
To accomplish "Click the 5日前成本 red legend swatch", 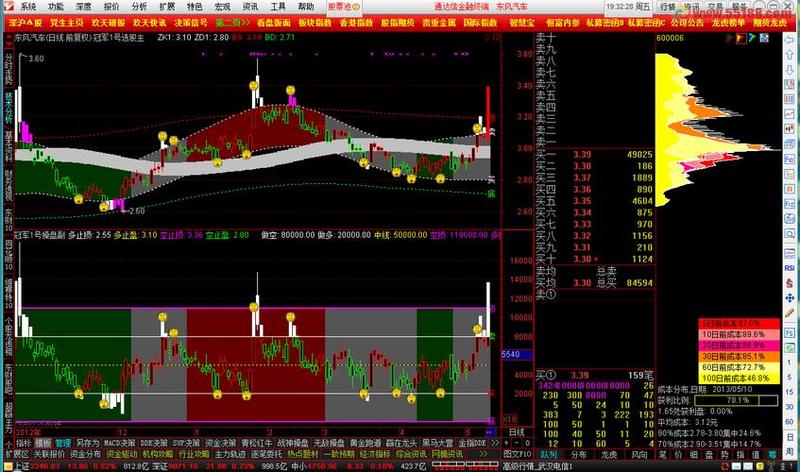I will pos(739,324).
